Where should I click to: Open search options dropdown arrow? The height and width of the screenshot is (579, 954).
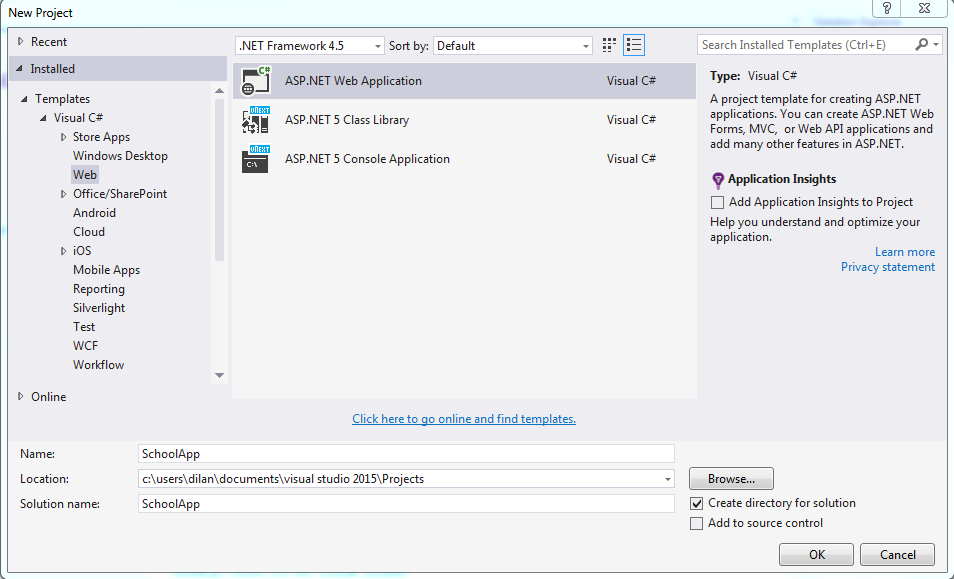[936, 44]
